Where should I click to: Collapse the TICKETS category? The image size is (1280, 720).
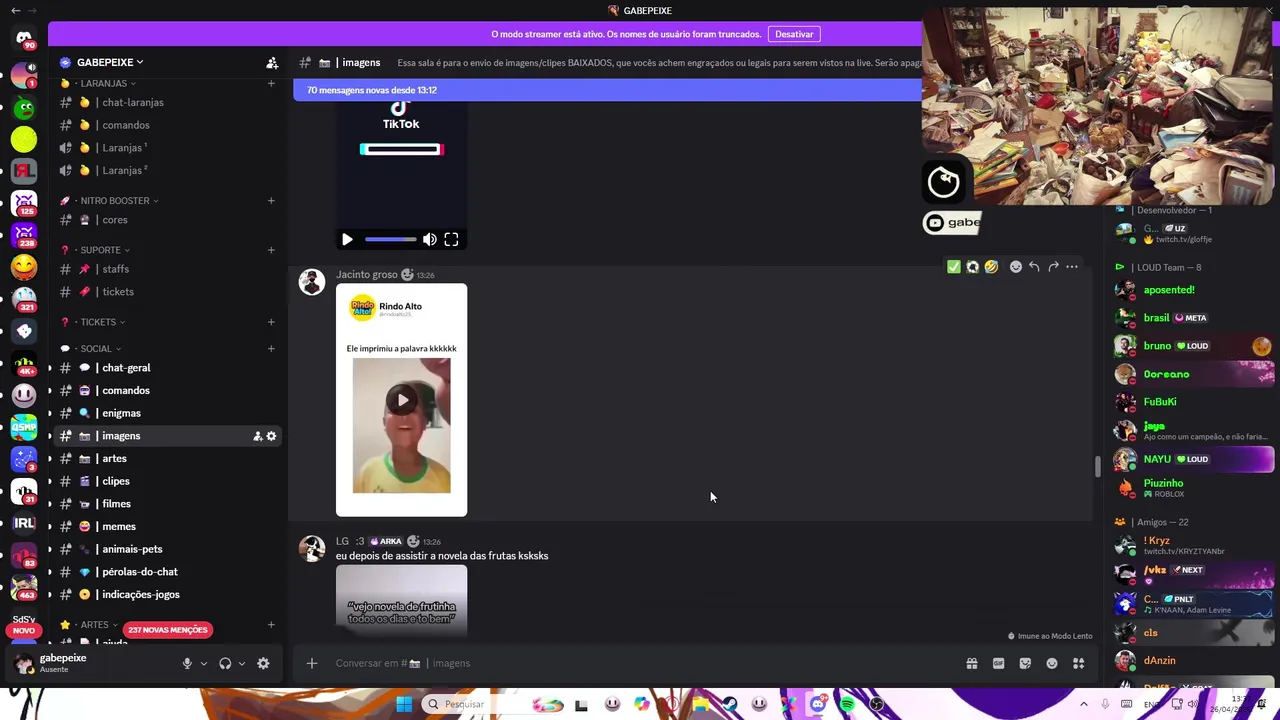point(94,322)
